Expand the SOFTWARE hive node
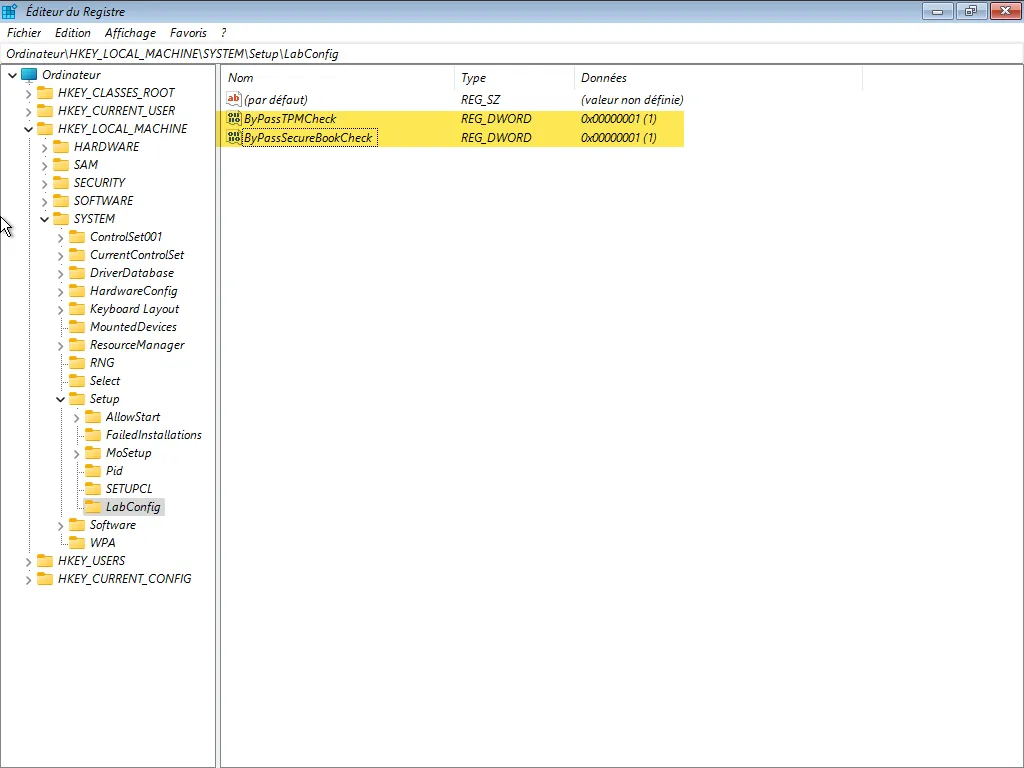Image resolution: width=1024 pixels, height=768 pixels. (x=44, y=201)
